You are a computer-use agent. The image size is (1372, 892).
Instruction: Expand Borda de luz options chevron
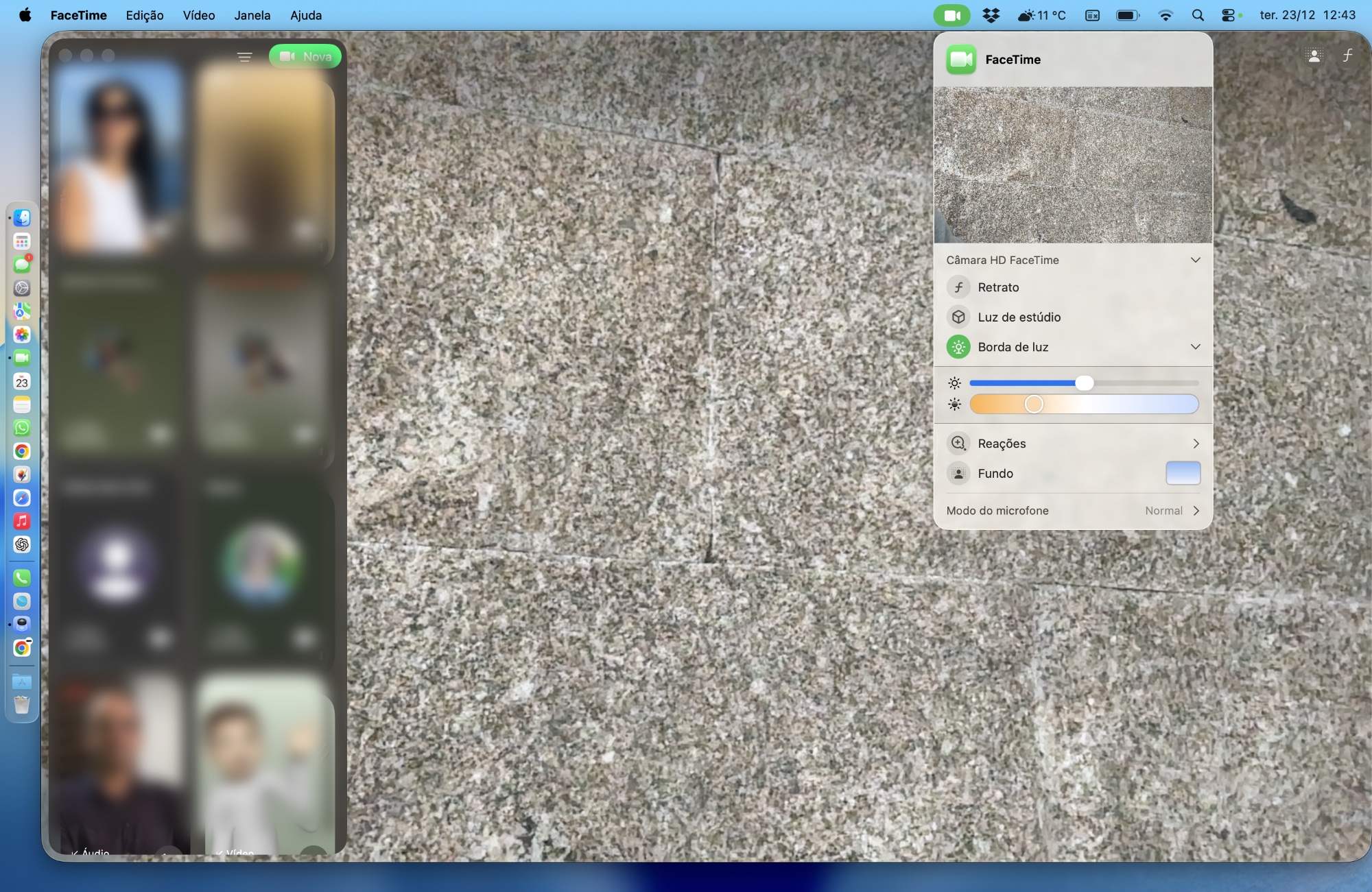[x=1195, y=347]
